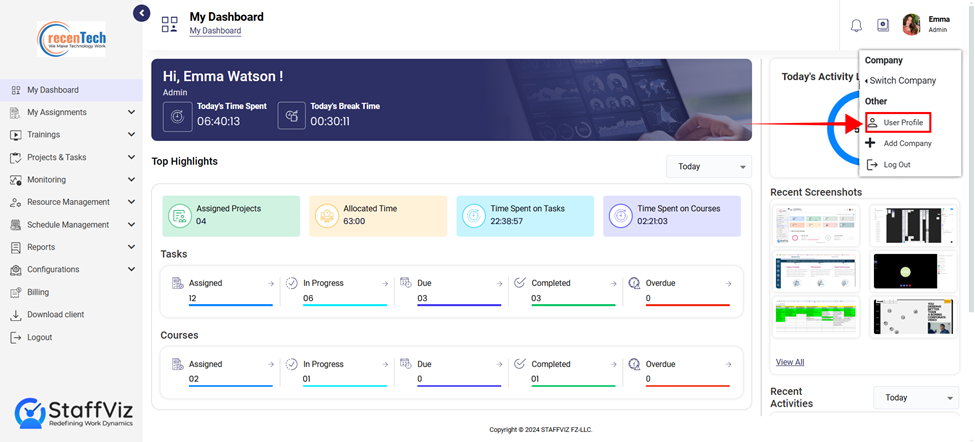Open the Time Spent on Courses card

coord(672,216)
